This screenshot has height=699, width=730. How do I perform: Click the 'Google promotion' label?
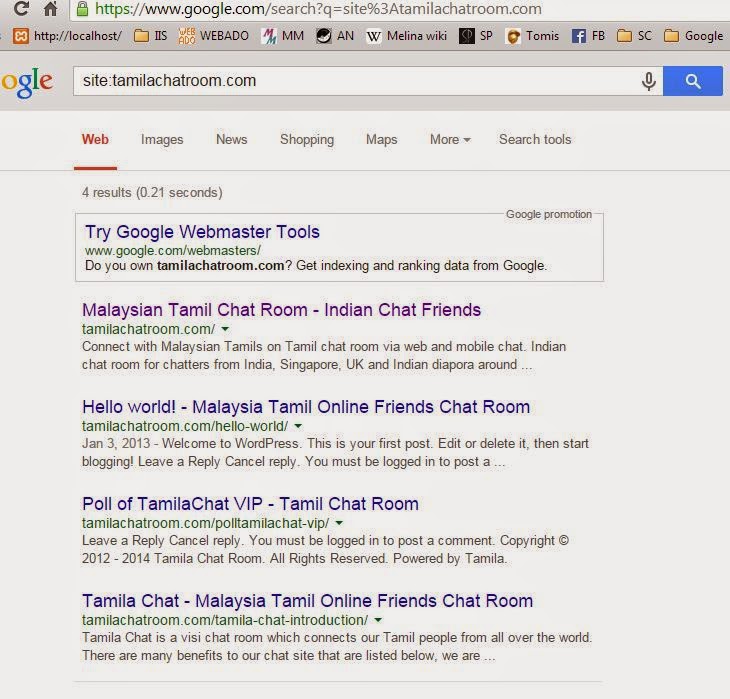tap(549, 214)
